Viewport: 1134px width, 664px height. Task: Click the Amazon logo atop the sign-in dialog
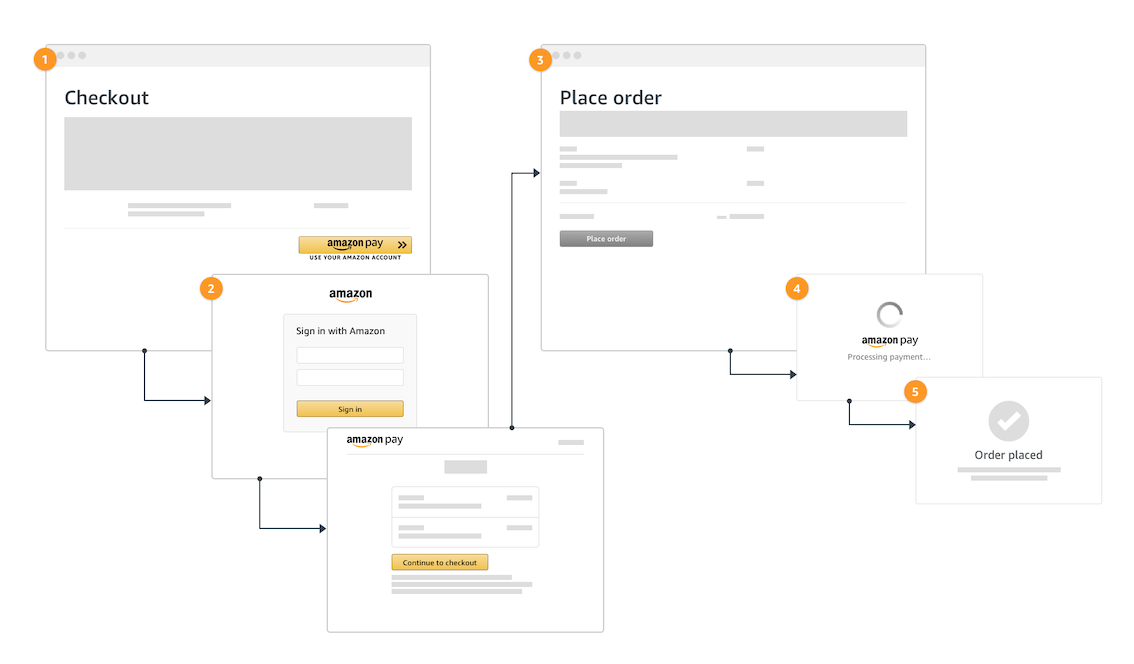[x=349, y=295]
